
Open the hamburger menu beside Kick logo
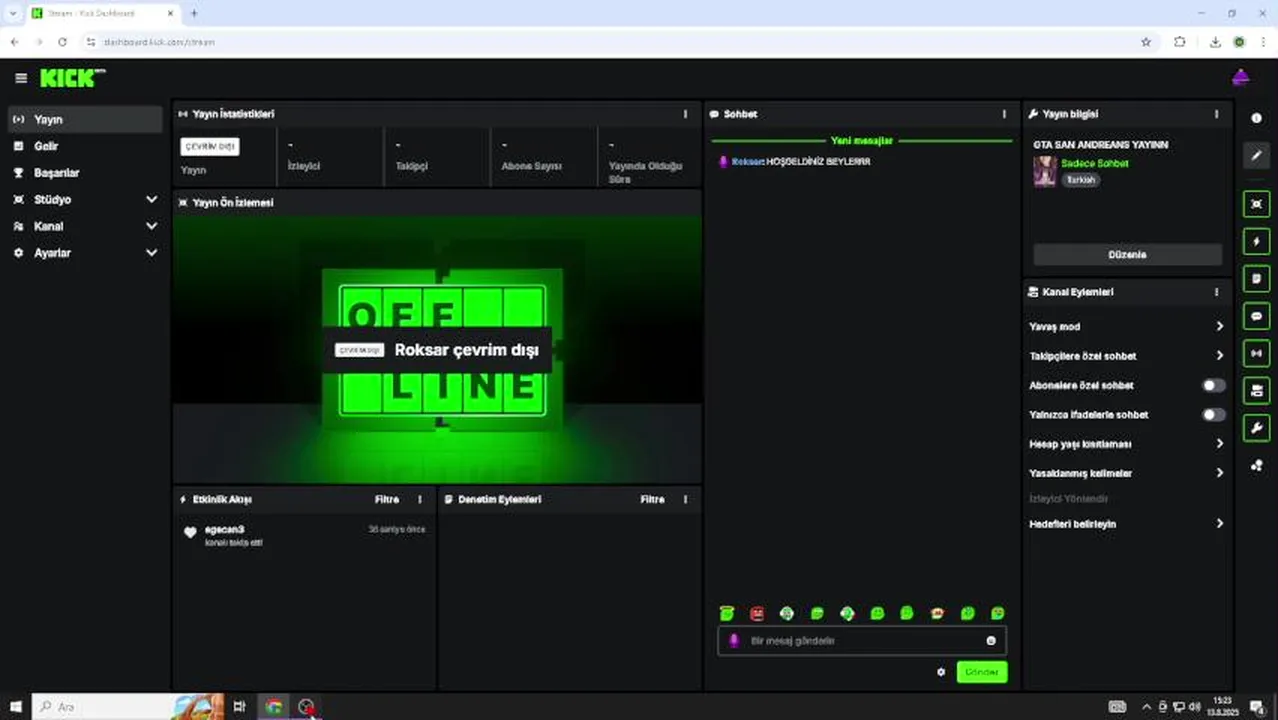tap(21, 78)
